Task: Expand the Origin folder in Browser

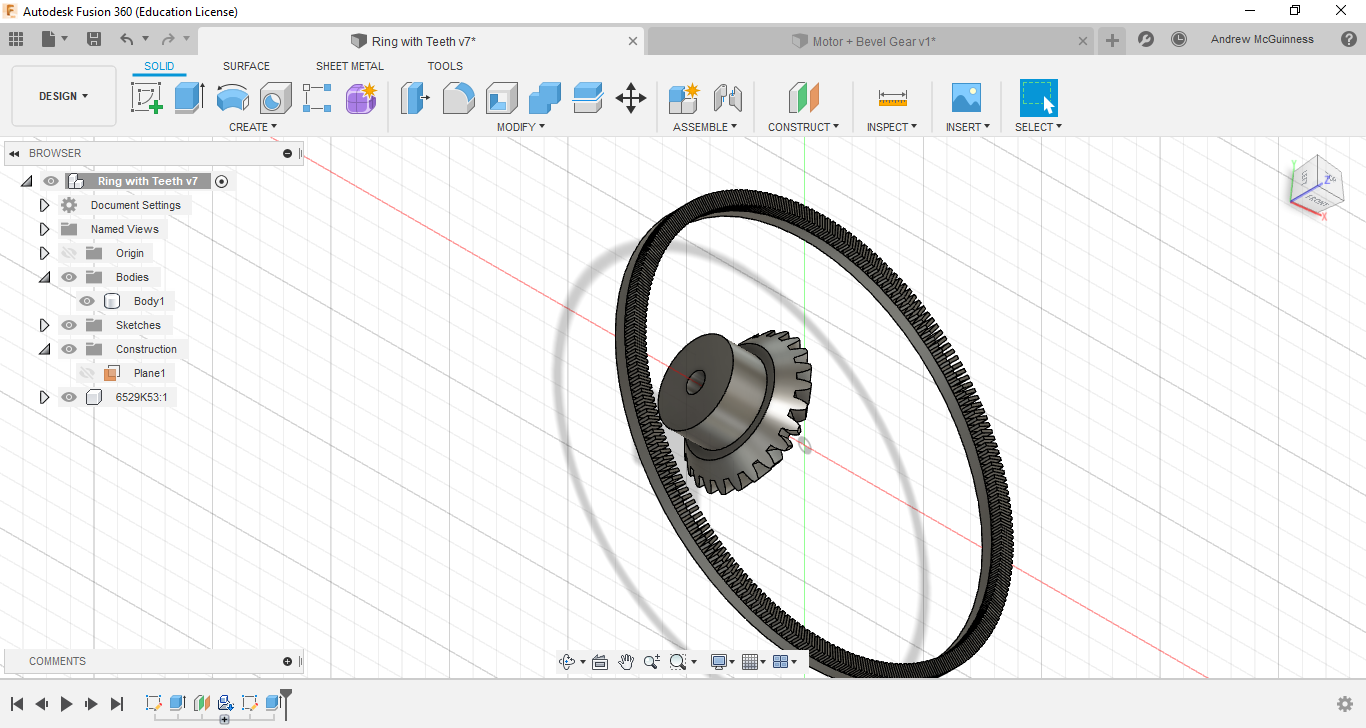Action: click(x=44, y=252)
